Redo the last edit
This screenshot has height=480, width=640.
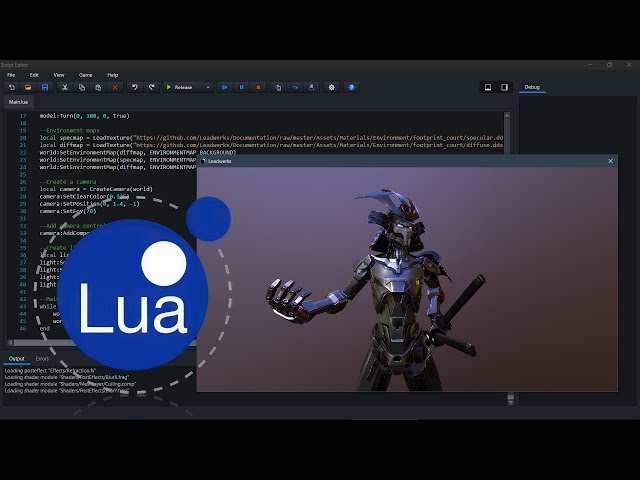(151, 87)
